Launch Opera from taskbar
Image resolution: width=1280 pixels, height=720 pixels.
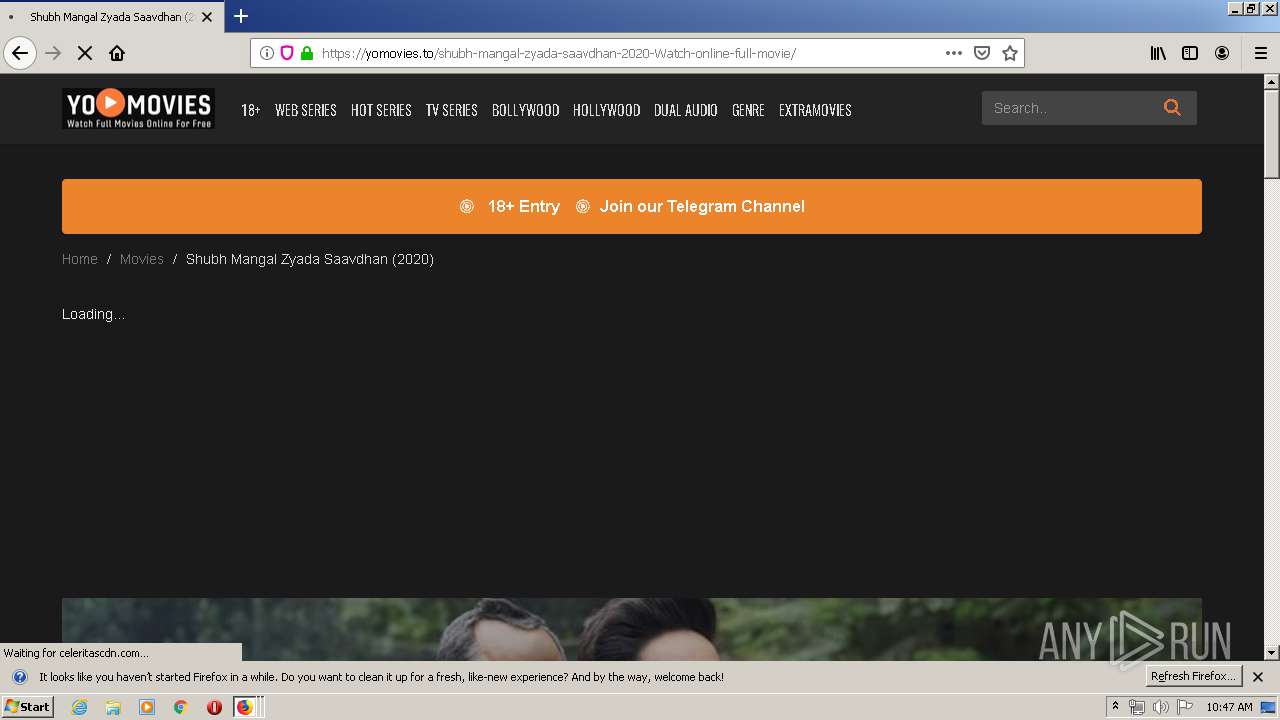click(x=214, y=707)
